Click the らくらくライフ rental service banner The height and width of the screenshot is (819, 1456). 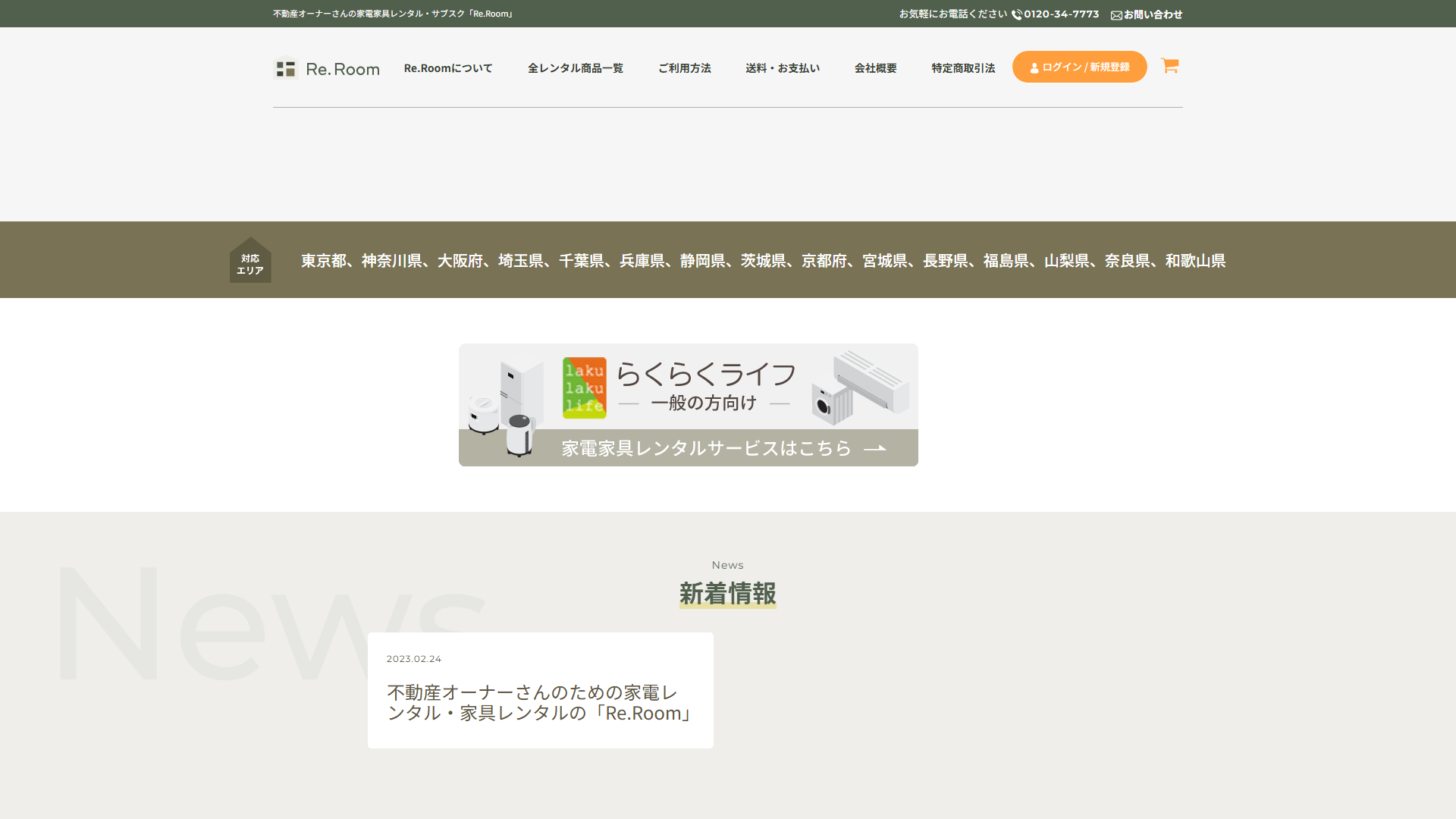[688, 405]
